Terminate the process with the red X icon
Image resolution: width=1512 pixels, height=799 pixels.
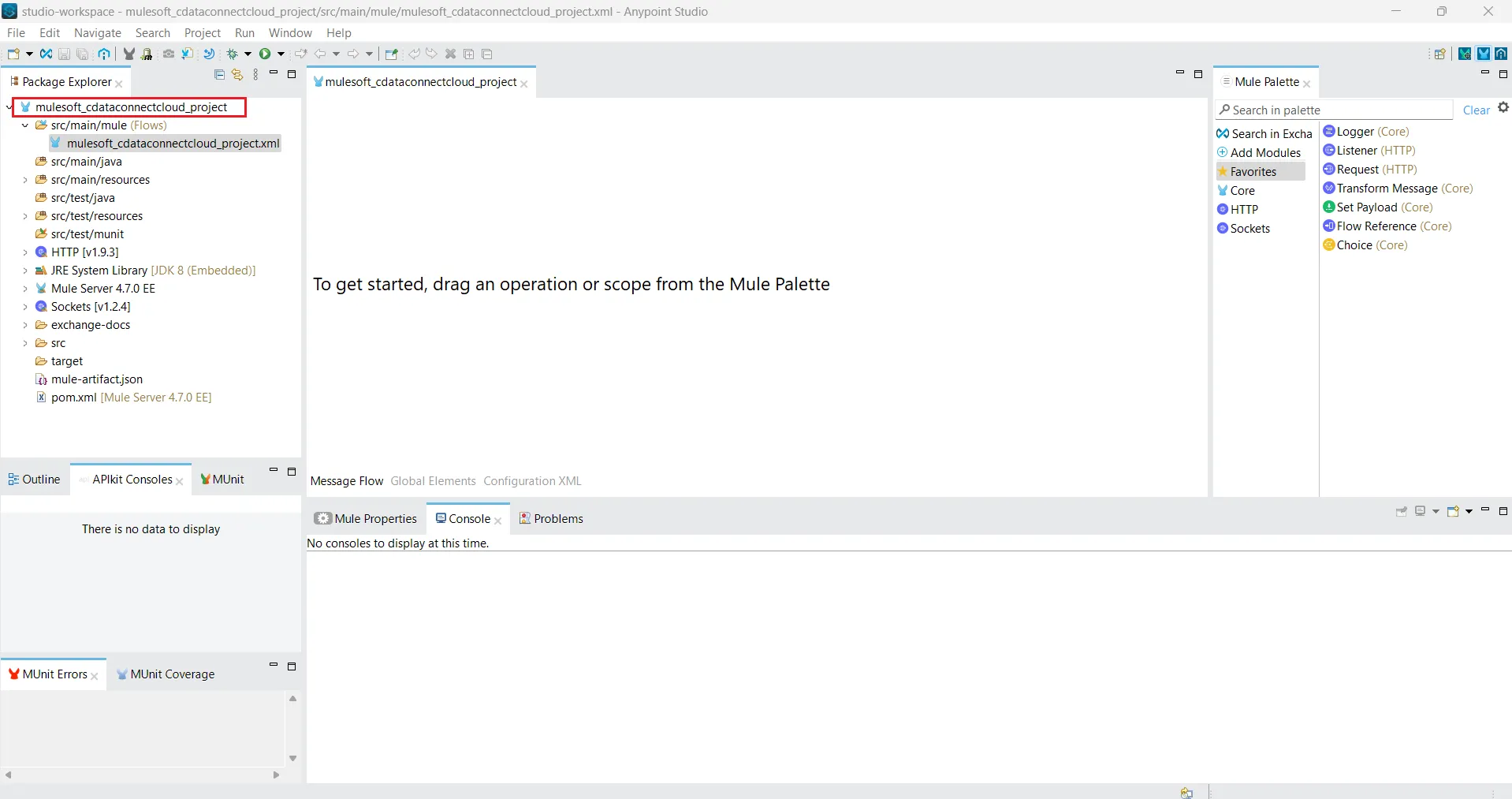[450, 54]
